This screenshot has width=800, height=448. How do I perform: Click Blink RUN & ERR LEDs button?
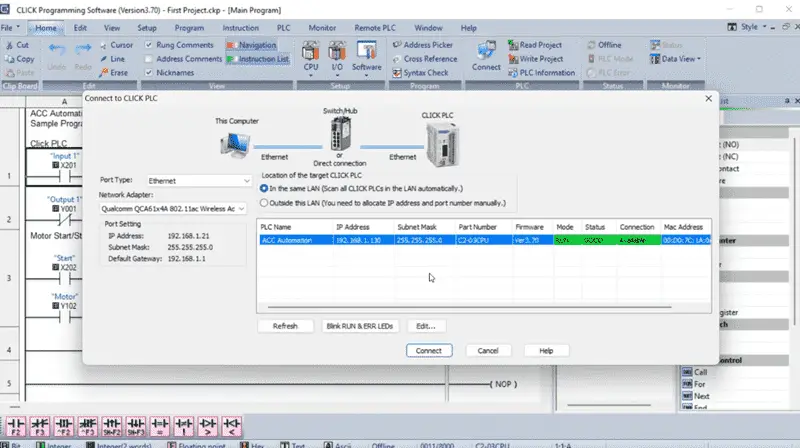click(360, 326)
